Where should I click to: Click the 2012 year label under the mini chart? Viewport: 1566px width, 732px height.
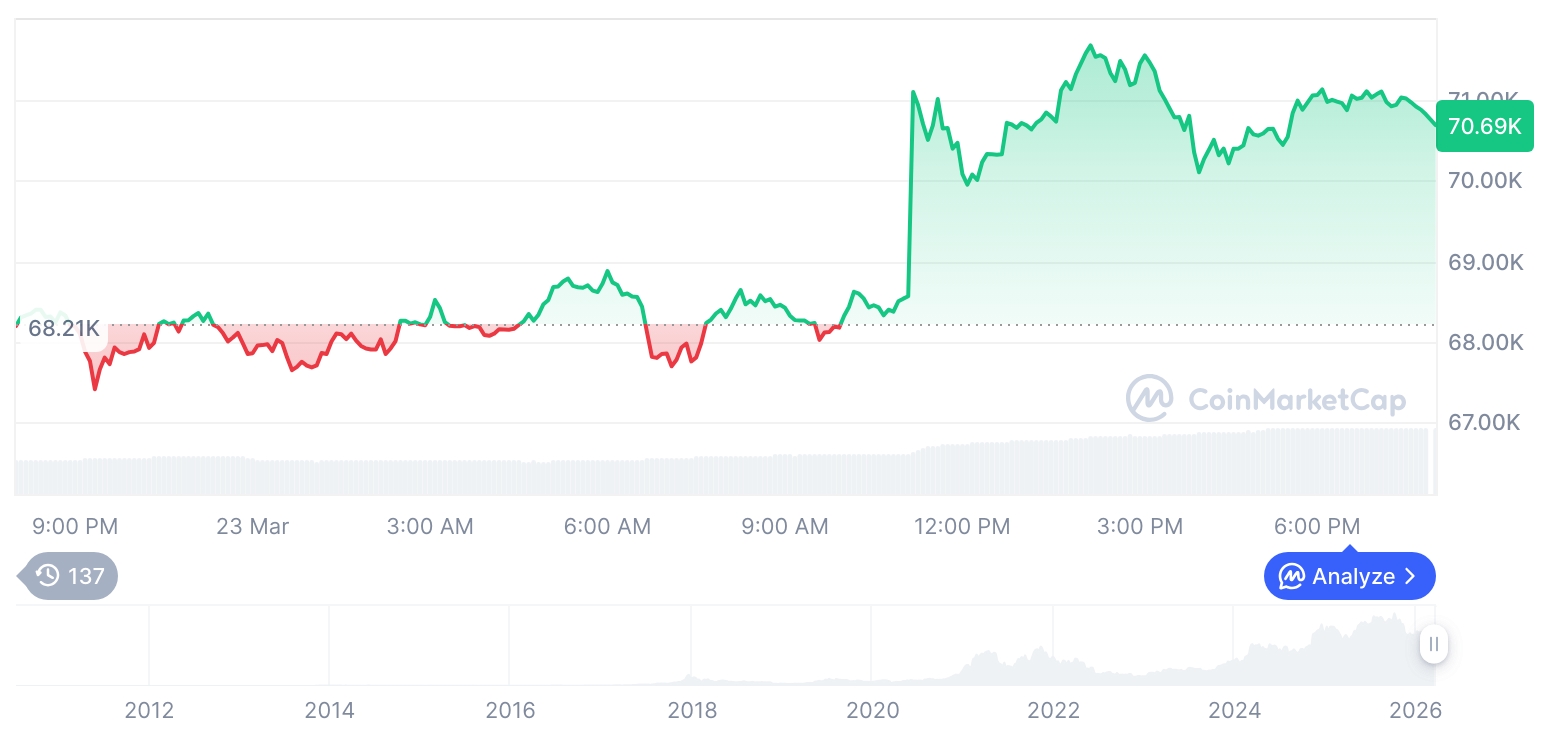coord(150,710)
